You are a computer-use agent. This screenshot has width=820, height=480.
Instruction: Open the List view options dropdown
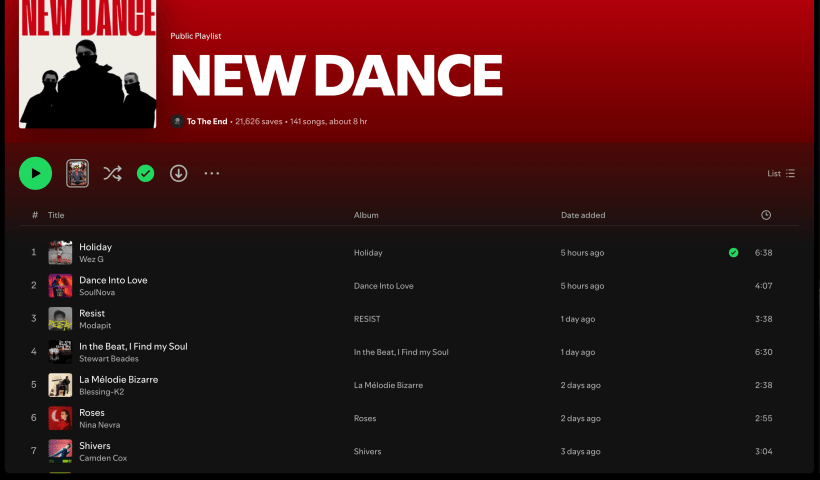pyautogui.click(x=781, y=173)
